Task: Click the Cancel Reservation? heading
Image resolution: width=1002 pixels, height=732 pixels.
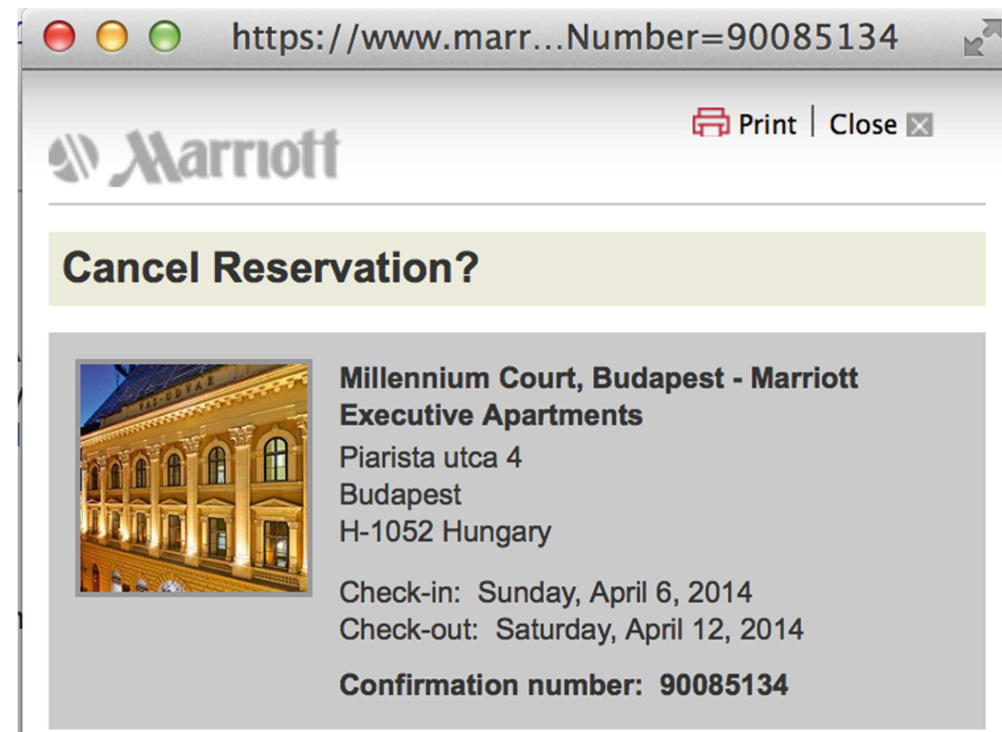Action: point(270,267)
